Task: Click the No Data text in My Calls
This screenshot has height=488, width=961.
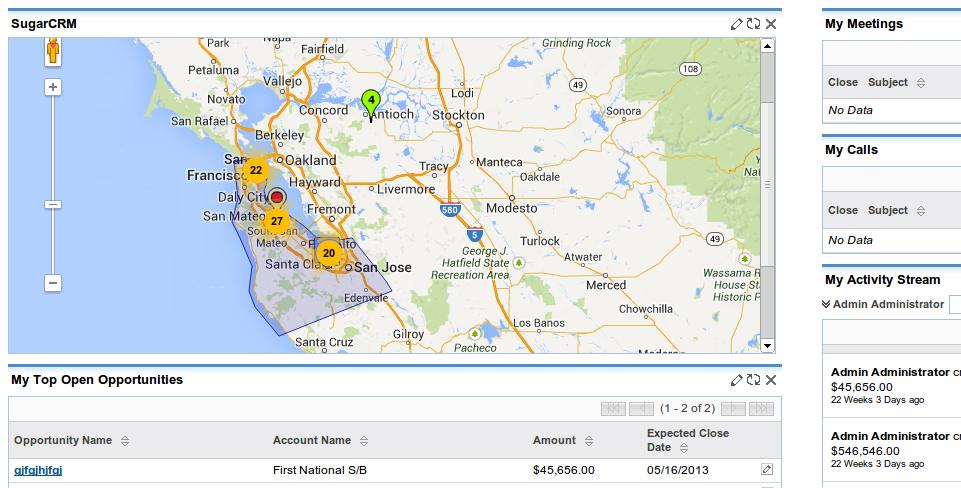Action: (850, 240)
